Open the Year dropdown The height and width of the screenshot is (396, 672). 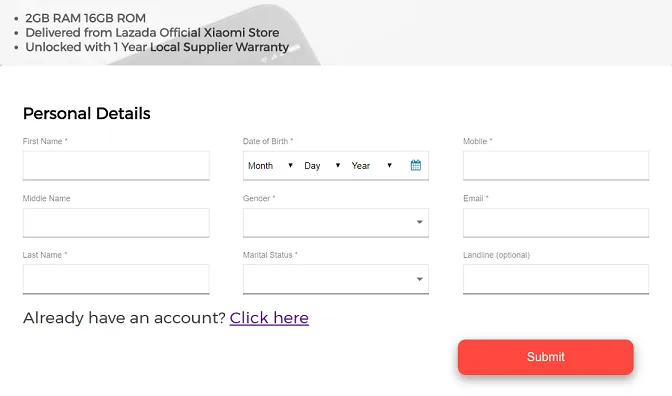[372, 165]
